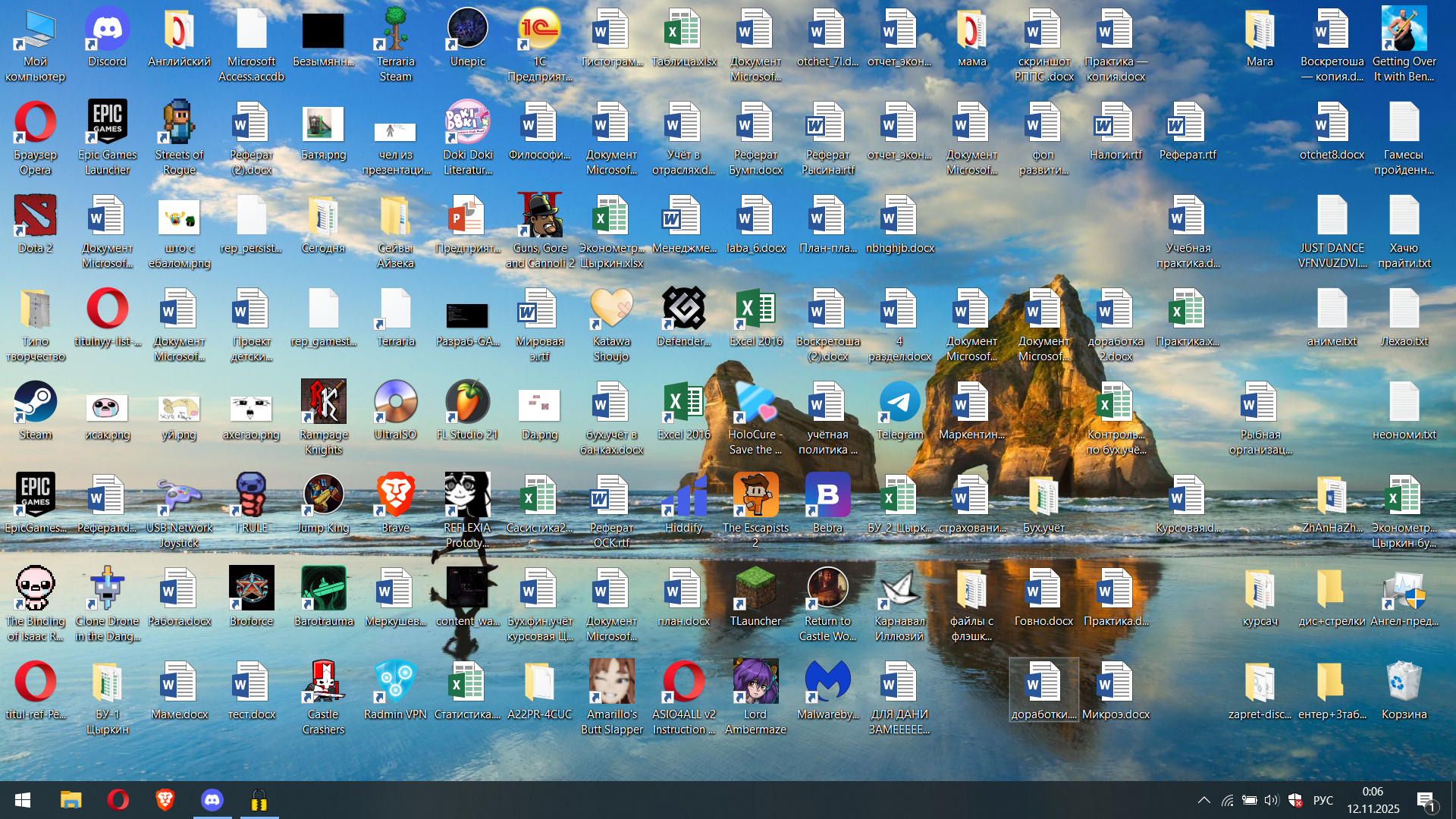The width and height of the screenshot is (1456, 819).
Task: Switch input language from РУС
Action: tap(1323, 800)
